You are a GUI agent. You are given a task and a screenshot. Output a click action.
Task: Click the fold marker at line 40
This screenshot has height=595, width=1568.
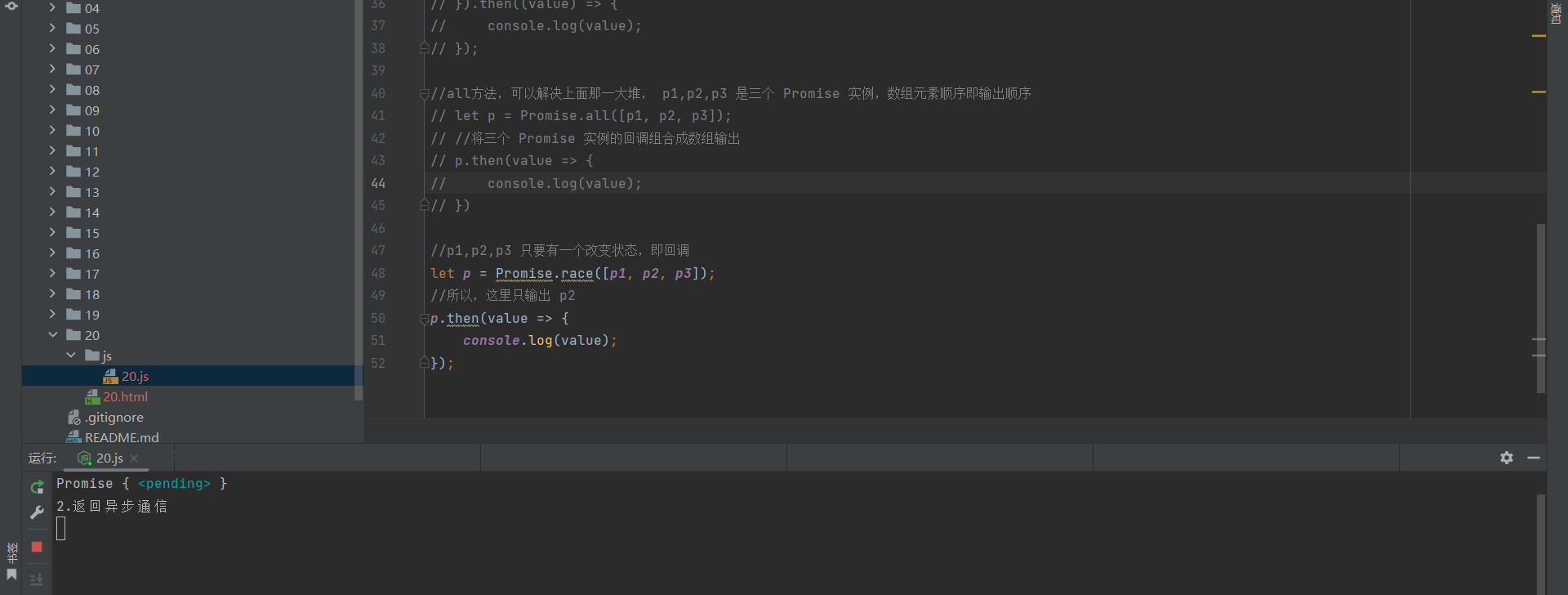tap(424, 94)
